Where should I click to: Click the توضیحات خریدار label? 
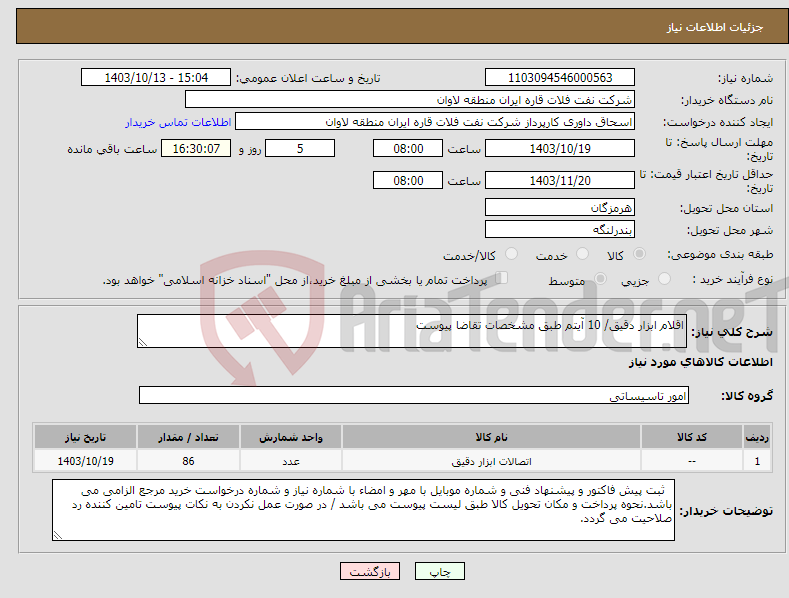pos(726,511)
